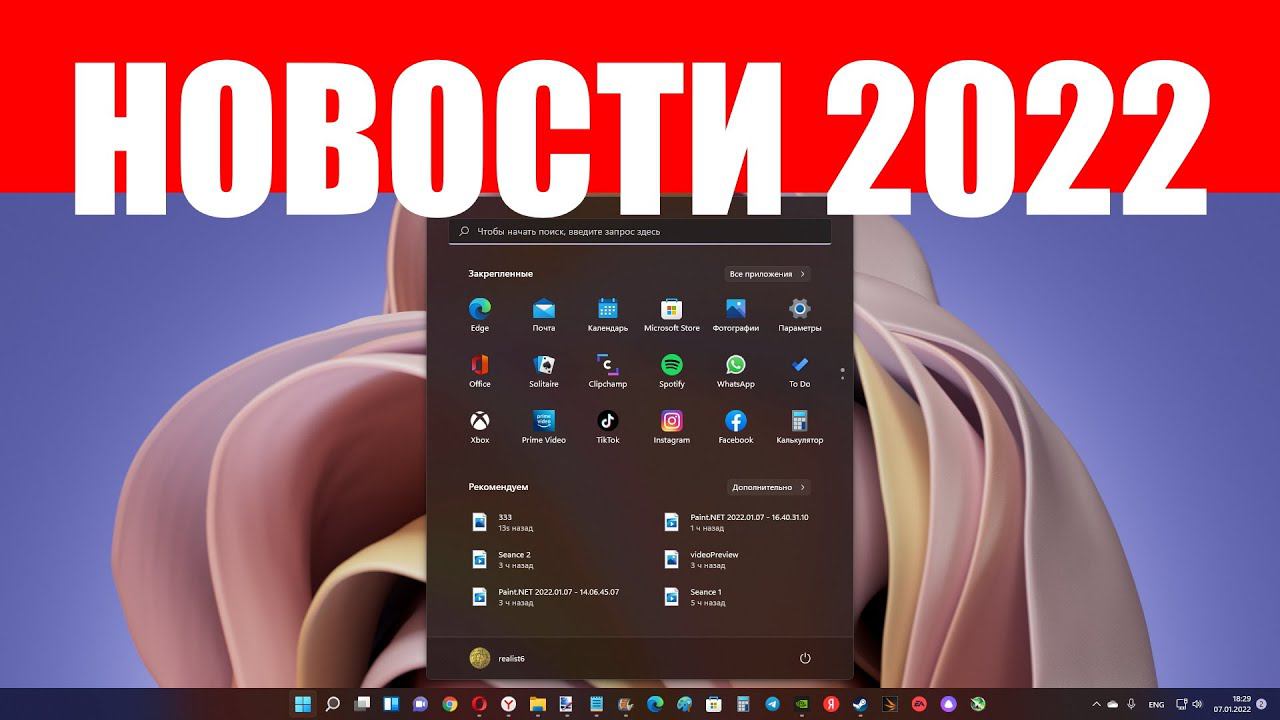The height and width of the screenshot is (720, 1280).
Task: Expand recommendations with Дополнительно button
Action: [x=768, y=487]
